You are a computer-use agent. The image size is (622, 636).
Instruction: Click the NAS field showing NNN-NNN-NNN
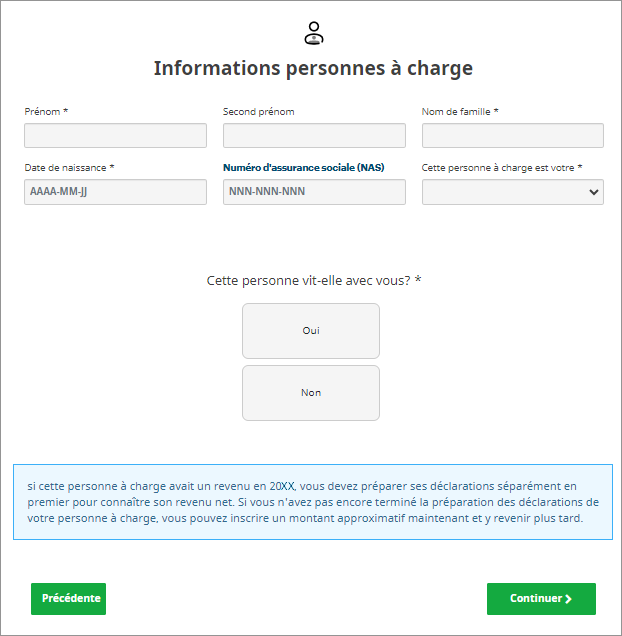tap(314, 192)
